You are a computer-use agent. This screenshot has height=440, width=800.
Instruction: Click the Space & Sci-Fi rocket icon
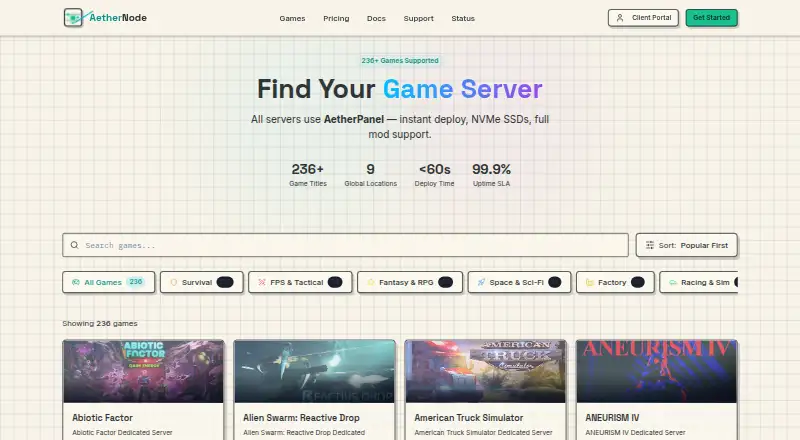tap(481, 282)
